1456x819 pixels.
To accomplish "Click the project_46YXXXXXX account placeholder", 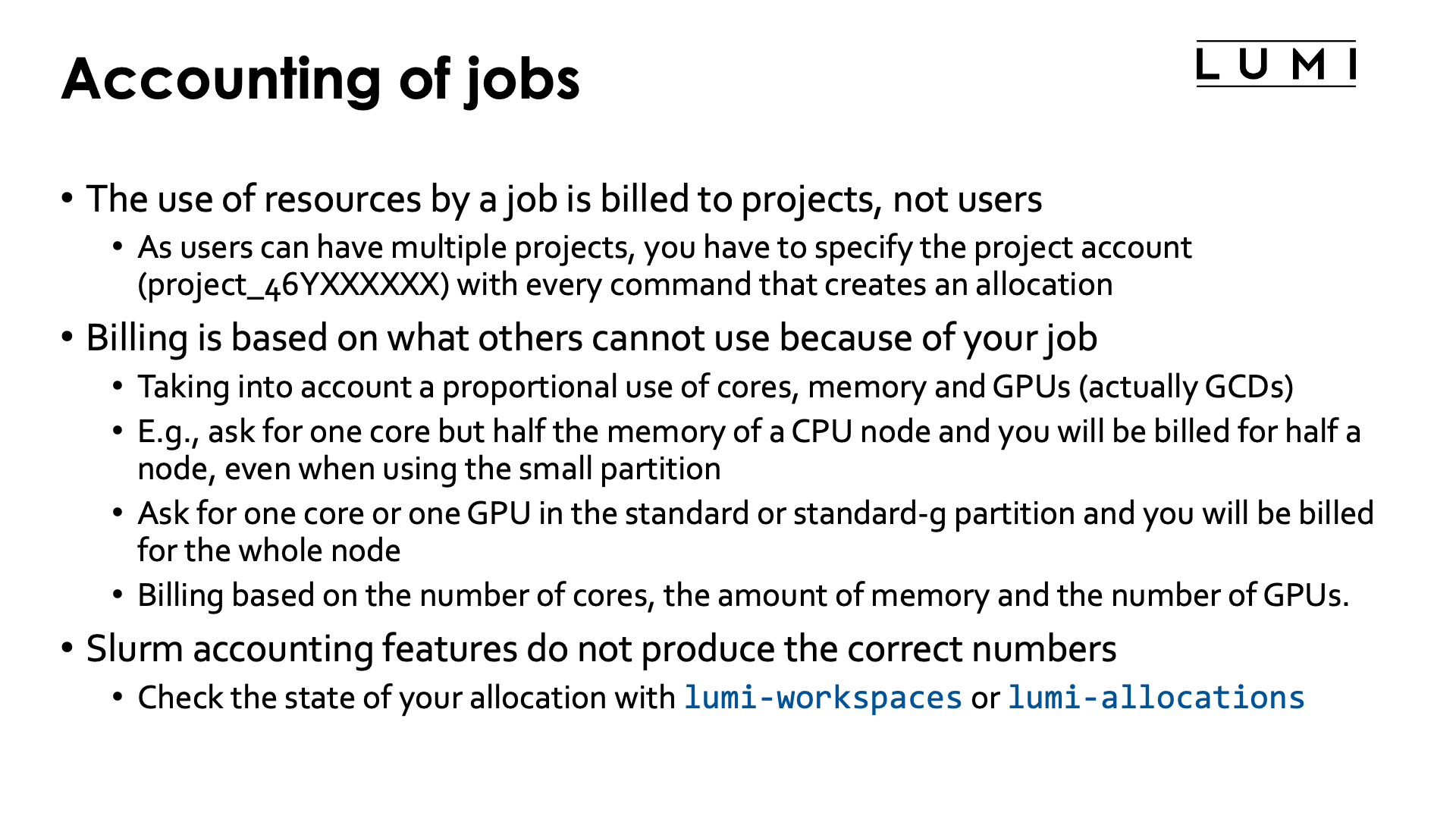I will [288, 285].
